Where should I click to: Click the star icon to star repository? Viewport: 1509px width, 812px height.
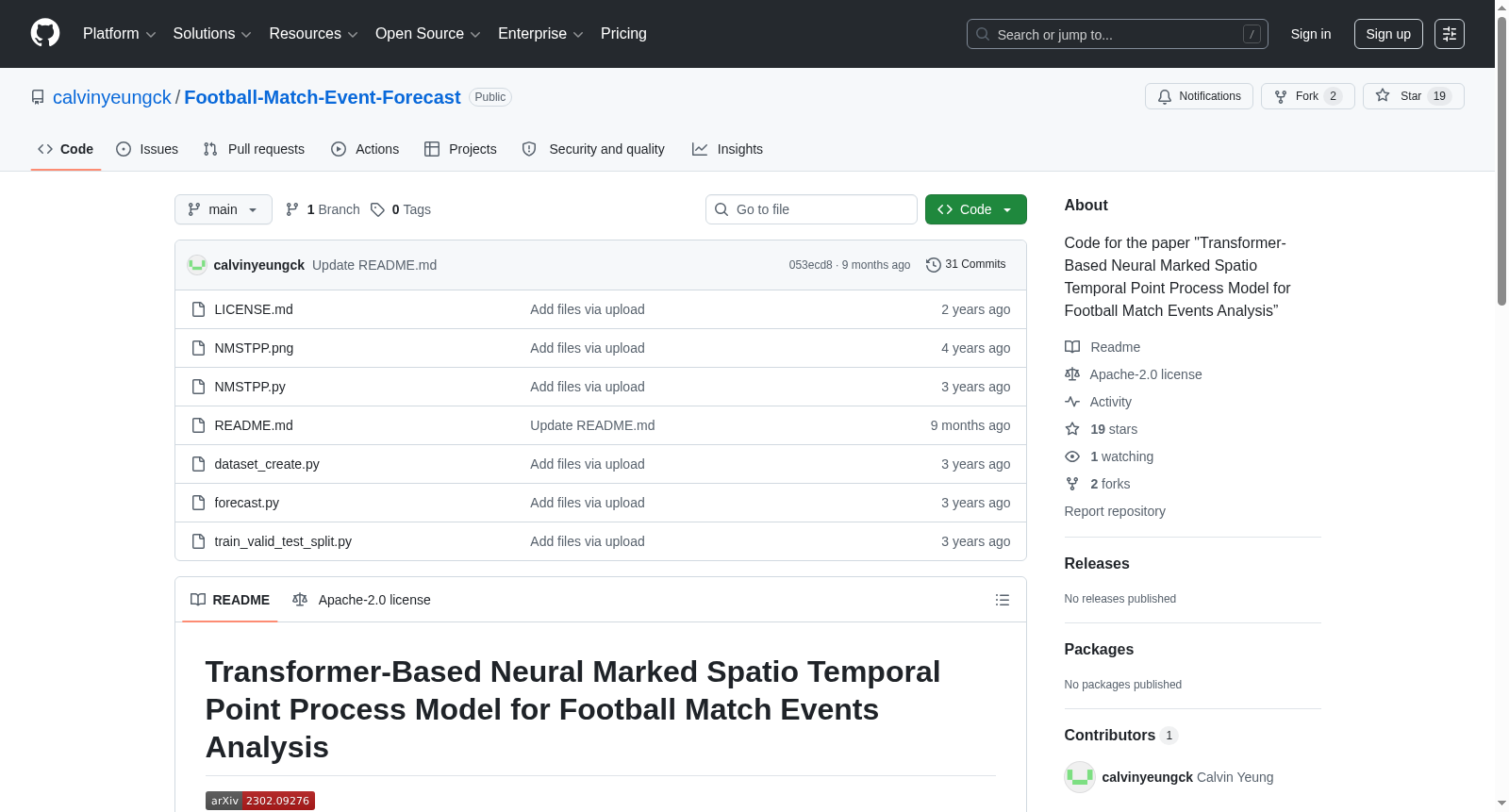[x=1383, y=95]
